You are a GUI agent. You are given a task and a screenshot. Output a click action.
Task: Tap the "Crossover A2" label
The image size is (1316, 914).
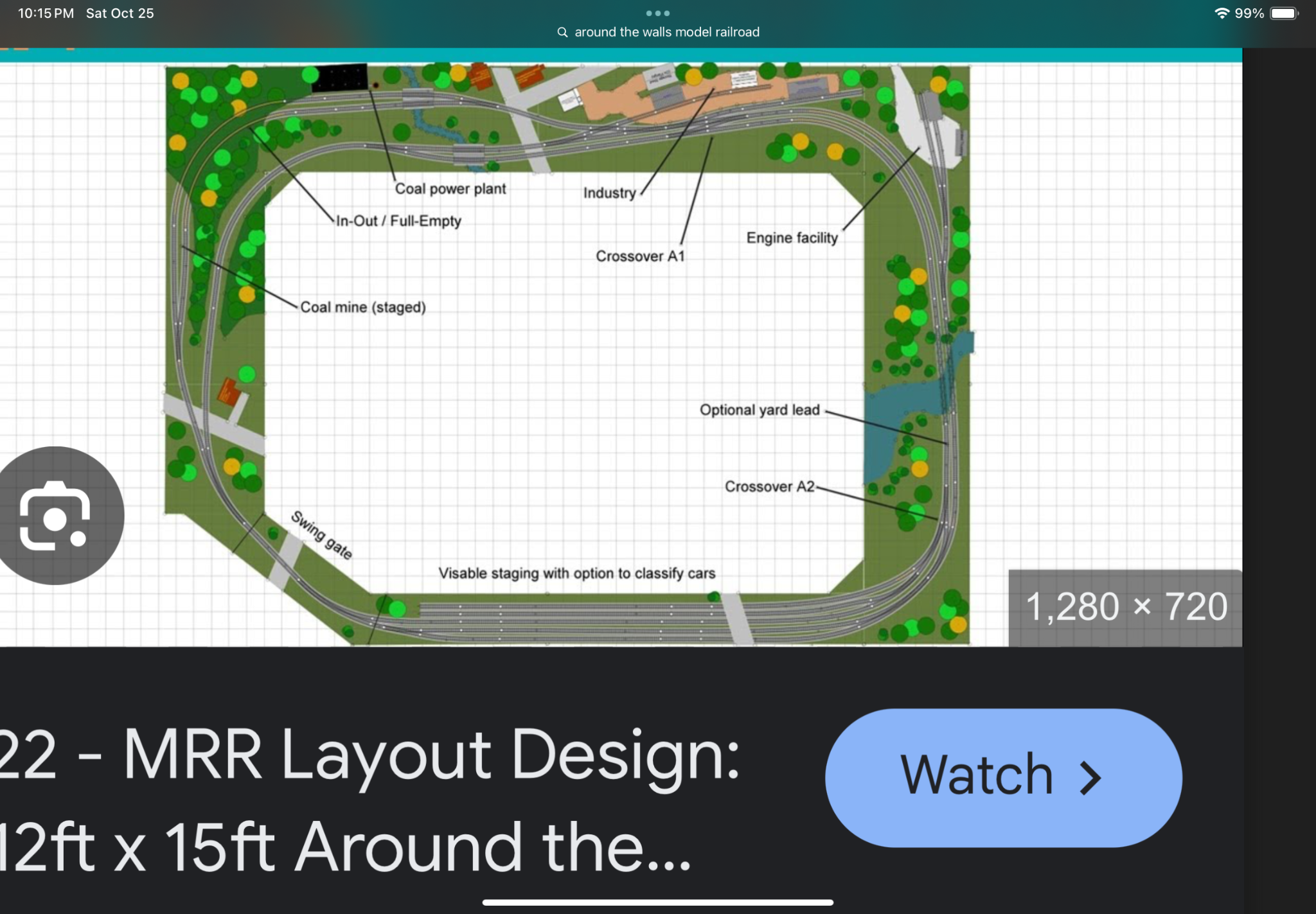[x=770, y=486]
